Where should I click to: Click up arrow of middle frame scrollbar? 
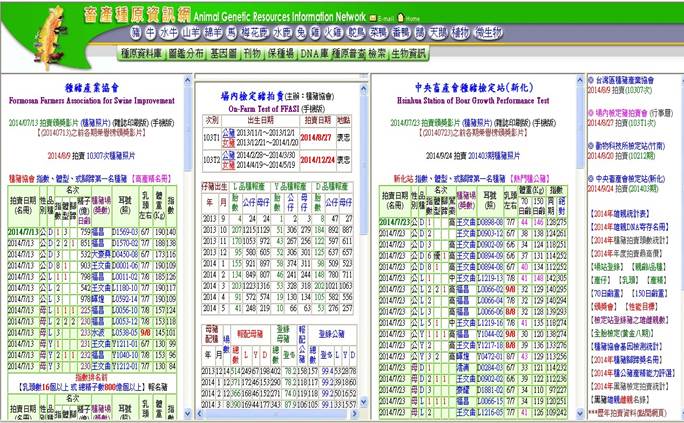pyautogui.click(x=364, y=89)
